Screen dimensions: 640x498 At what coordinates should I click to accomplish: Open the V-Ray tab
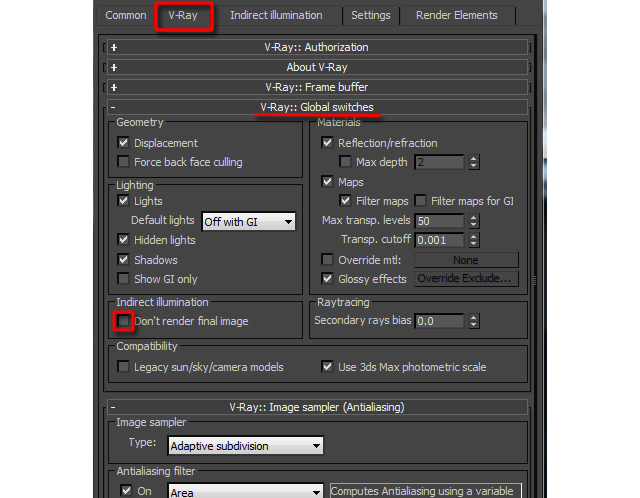click(x=183, y=16)
